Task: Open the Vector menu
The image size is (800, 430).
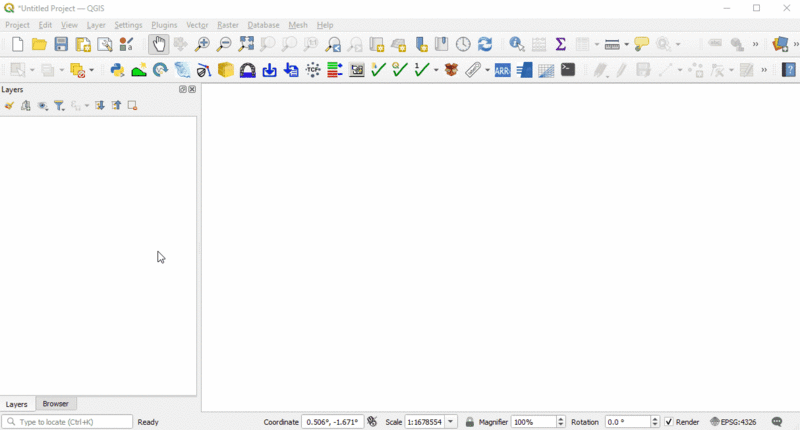Action: pyautogui.click(x=197, y=25)
